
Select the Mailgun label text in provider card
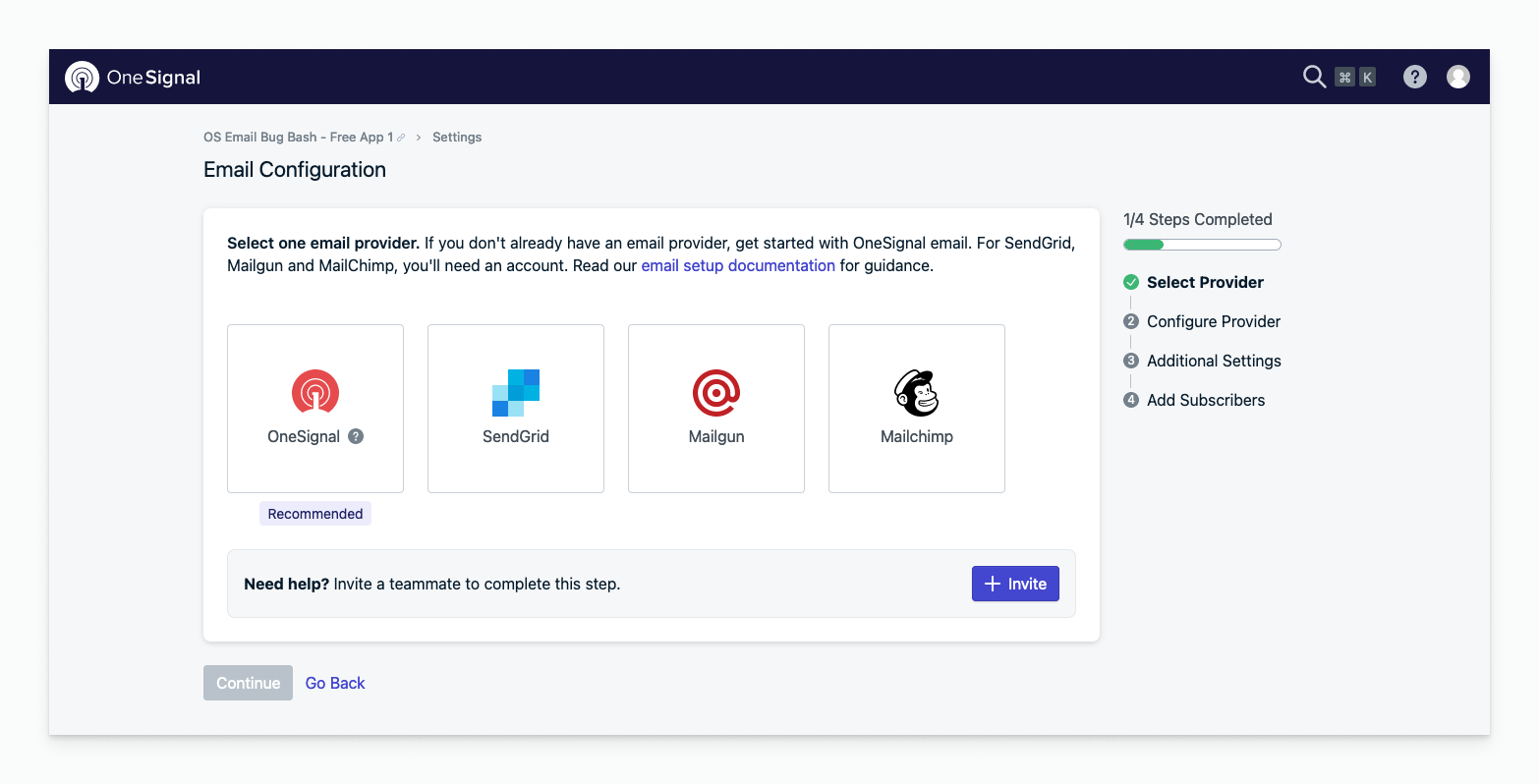pyautogui.click(x=716, y=436)
